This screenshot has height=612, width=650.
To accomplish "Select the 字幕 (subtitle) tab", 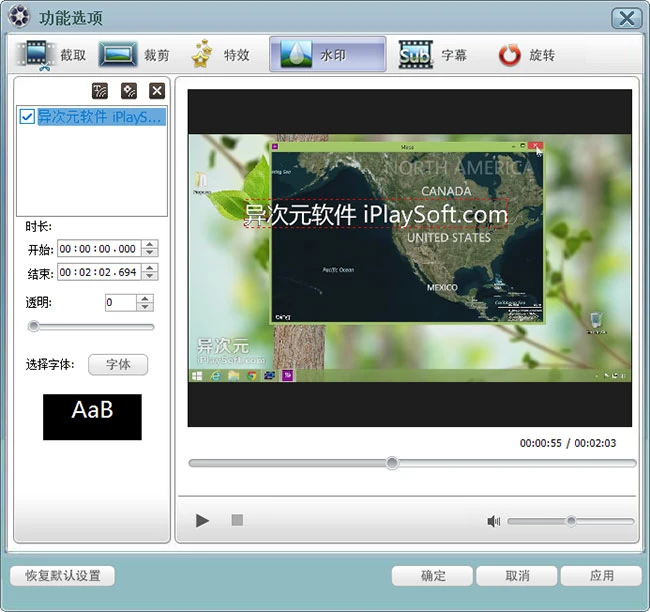I will pos(433,54).
